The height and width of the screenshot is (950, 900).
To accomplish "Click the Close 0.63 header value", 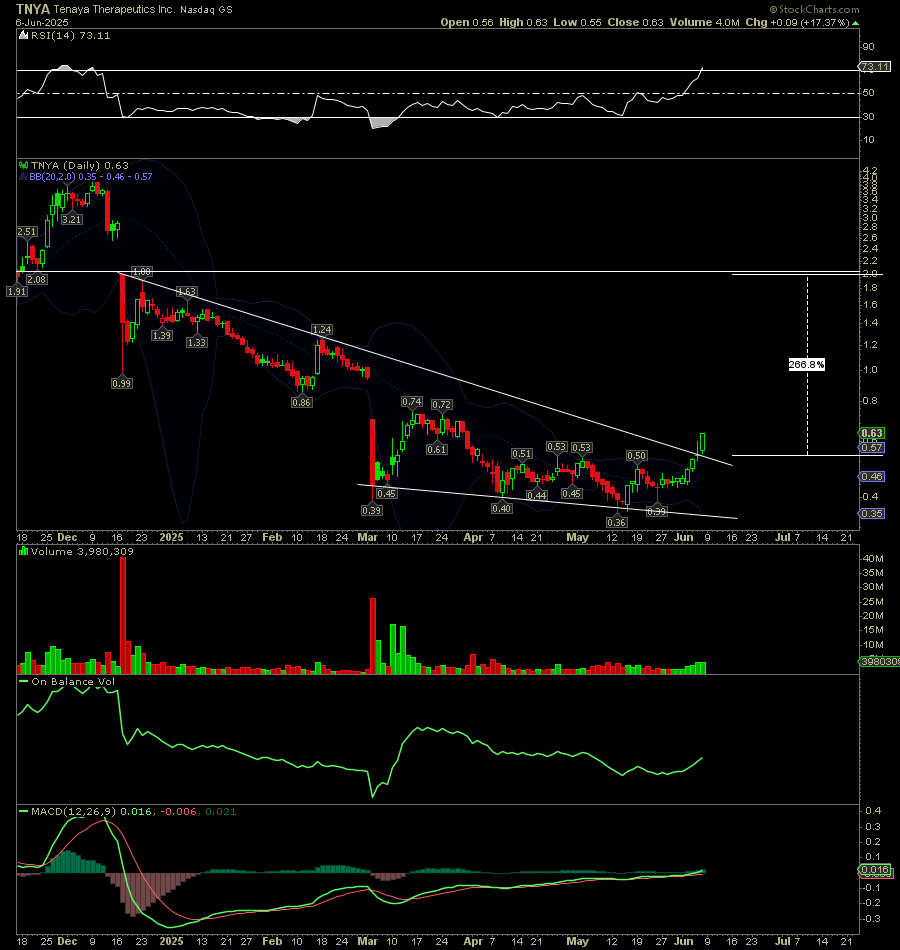I will click(x=635, y=22).
